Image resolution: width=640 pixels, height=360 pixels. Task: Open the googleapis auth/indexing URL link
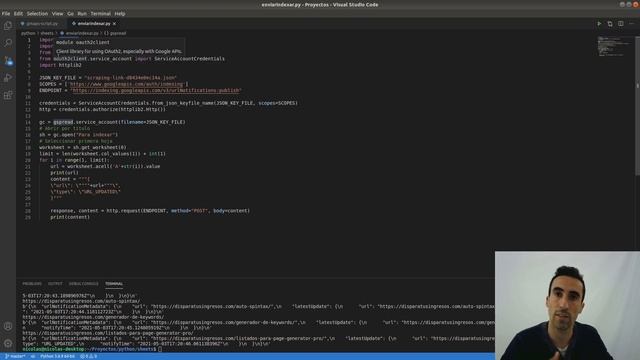[x=127, y=84]
